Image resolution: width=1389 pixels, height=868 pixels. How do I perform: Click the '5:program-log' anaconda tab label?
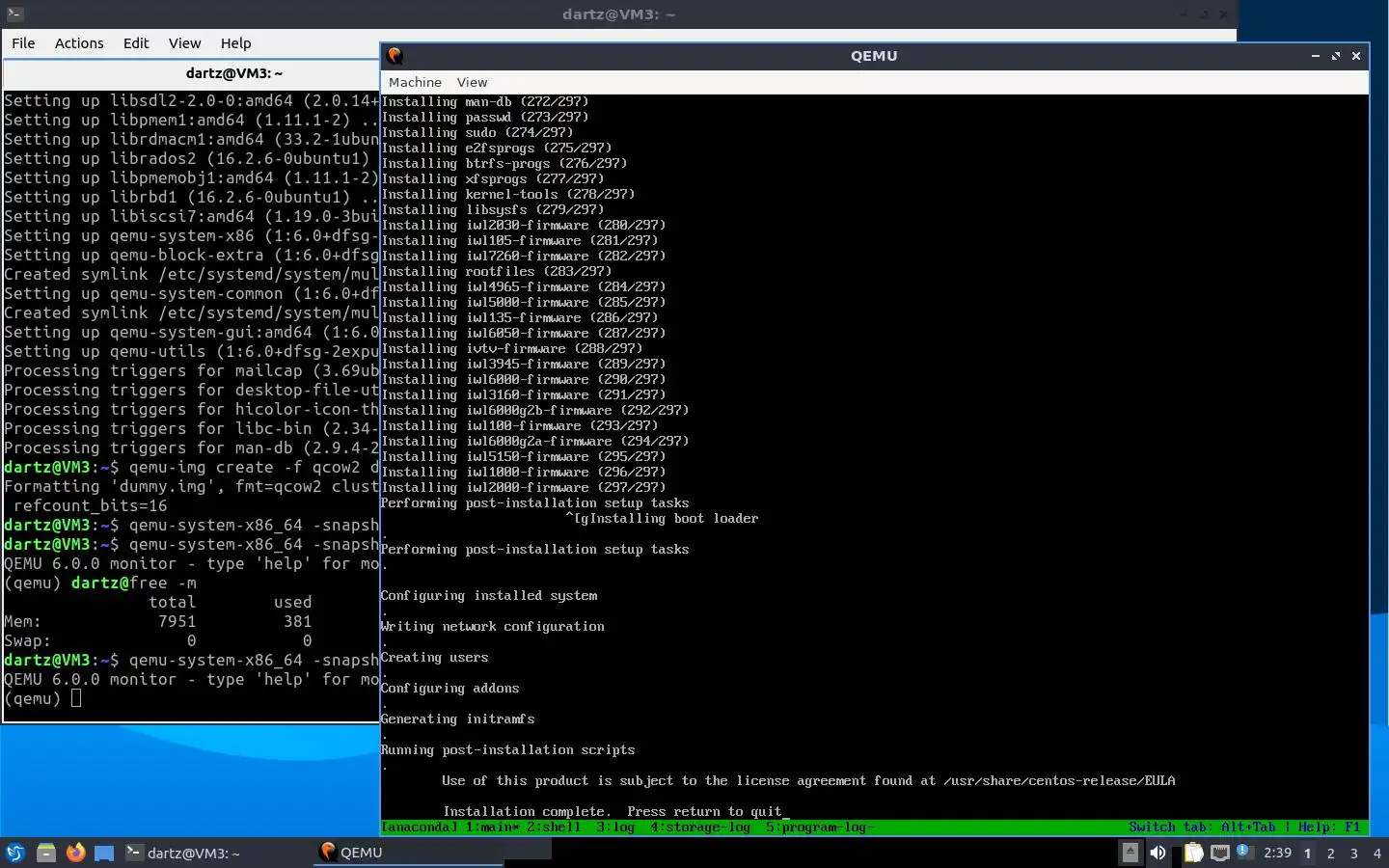820,827
